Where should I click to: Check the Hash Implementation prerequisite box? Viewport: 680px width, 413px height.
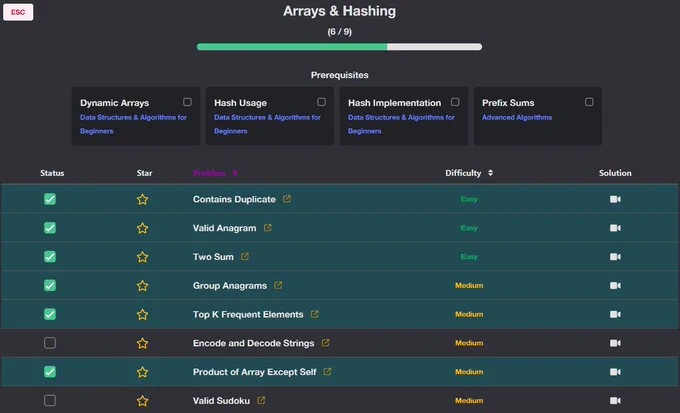[x=455, y=102]
